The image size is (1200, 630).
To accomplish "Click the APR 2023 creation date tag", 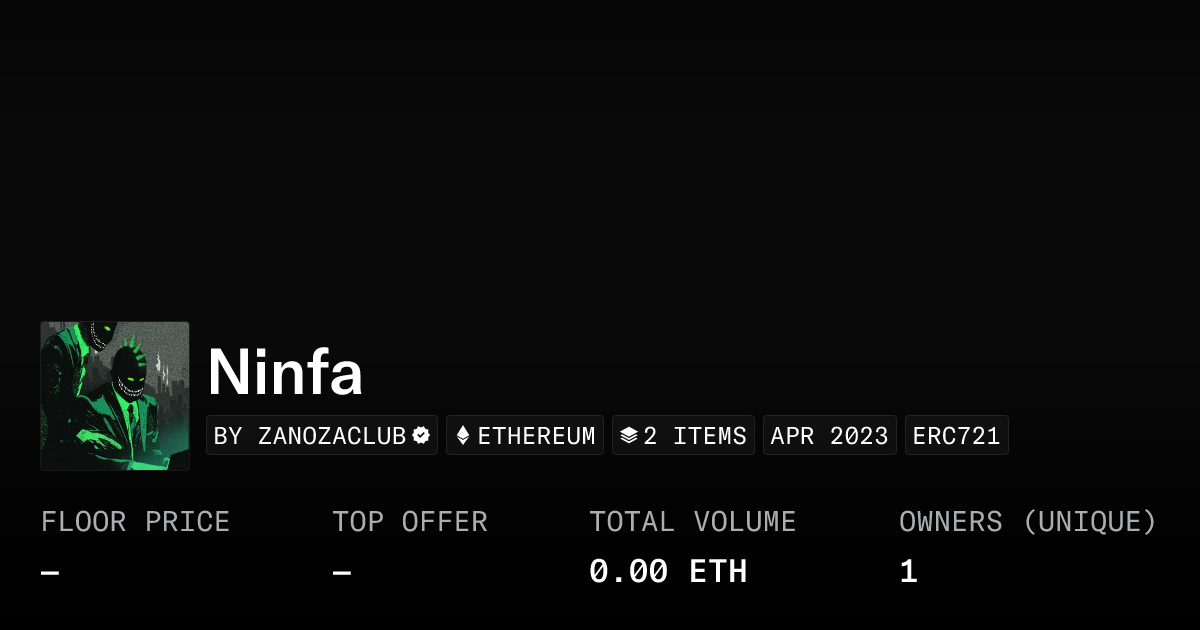I will pos(829,436).
